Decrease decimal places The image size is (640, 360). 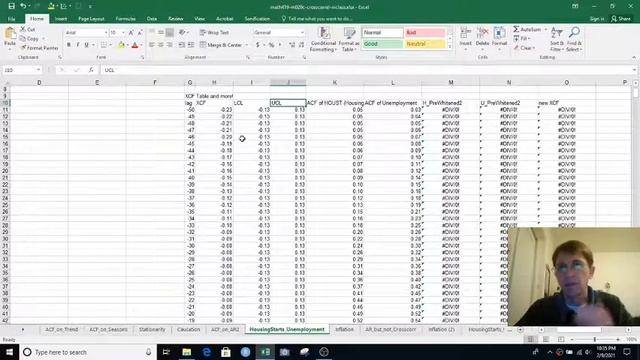pyautogui.click(x=301, y=45)
